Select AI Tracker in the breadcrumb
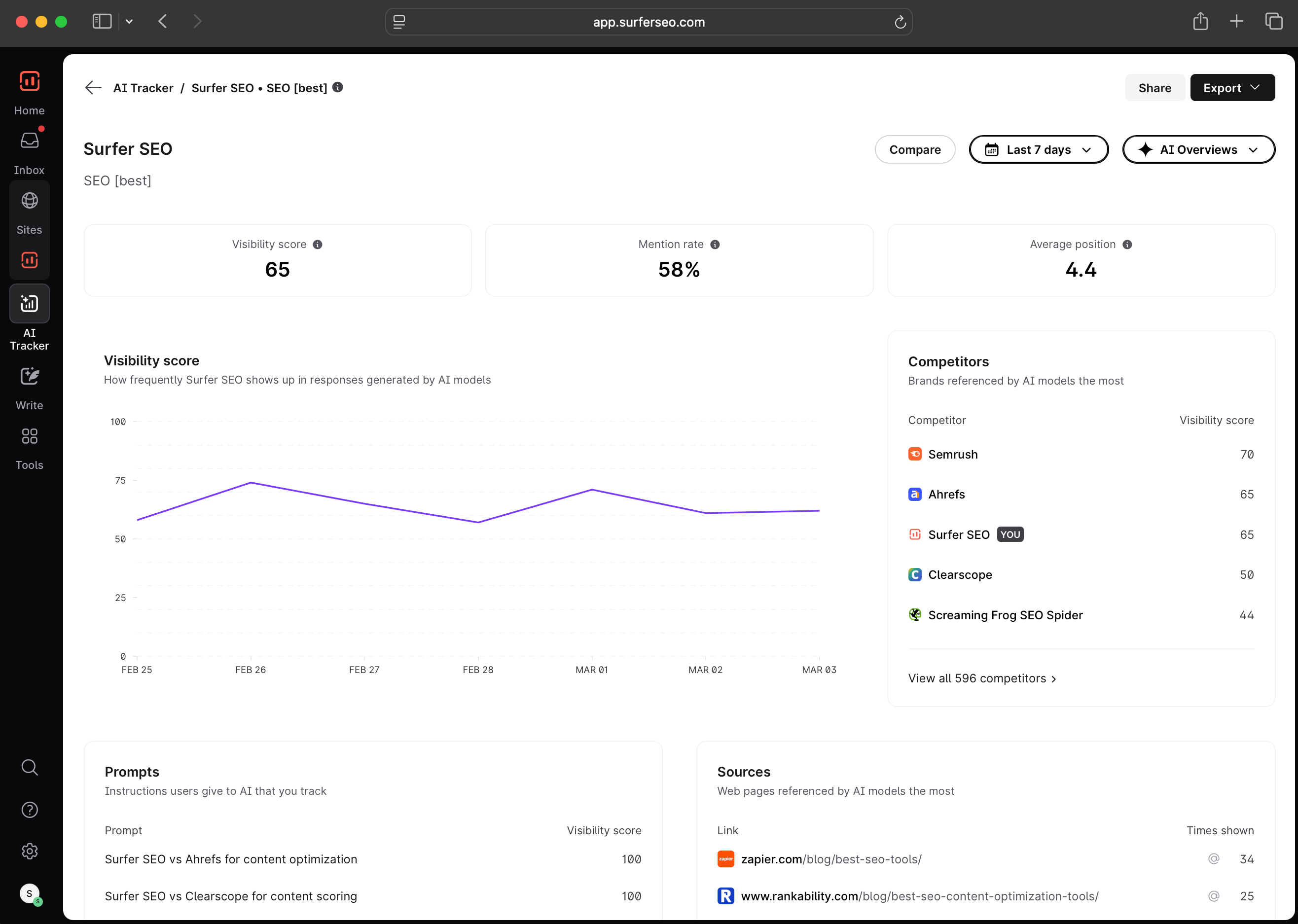The image size is (1298, 924). (143, 88)
